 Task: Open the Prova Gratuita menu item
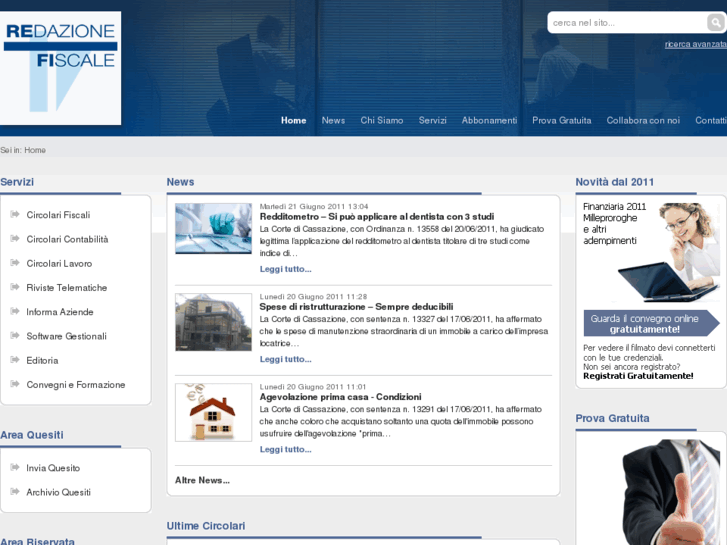click(561, 120)
